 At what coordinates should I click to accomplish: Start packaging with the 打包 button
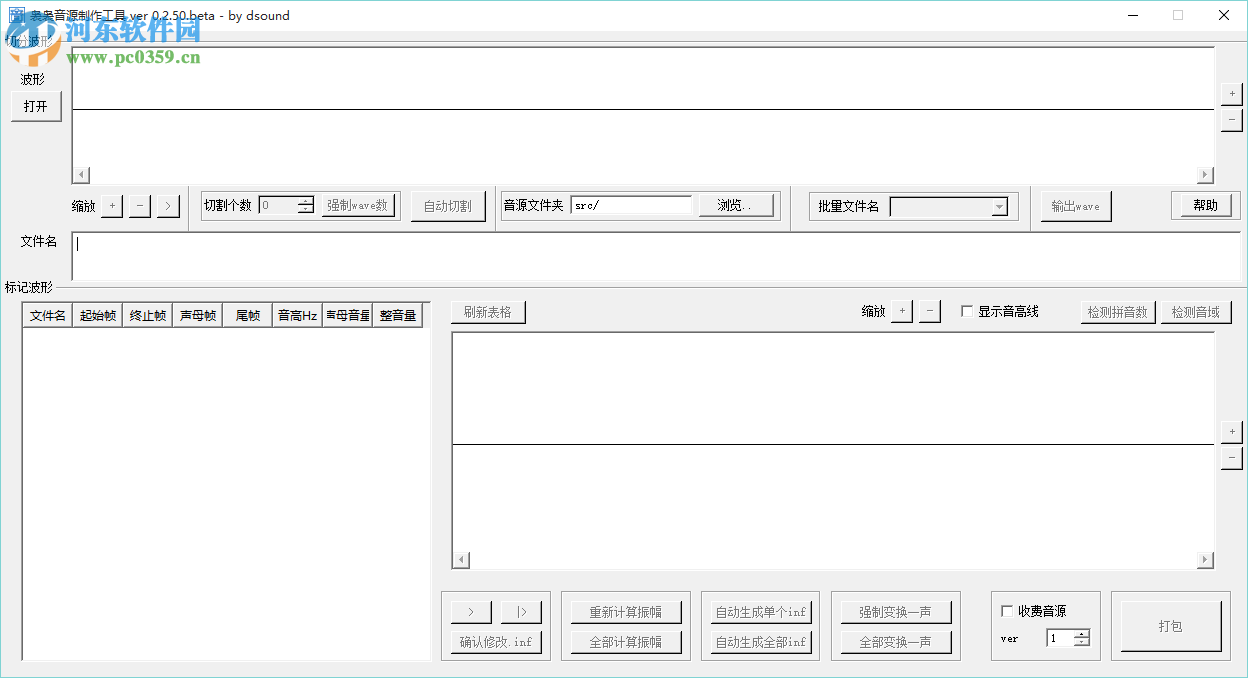pyautogui.click(x=1170, y=625)
